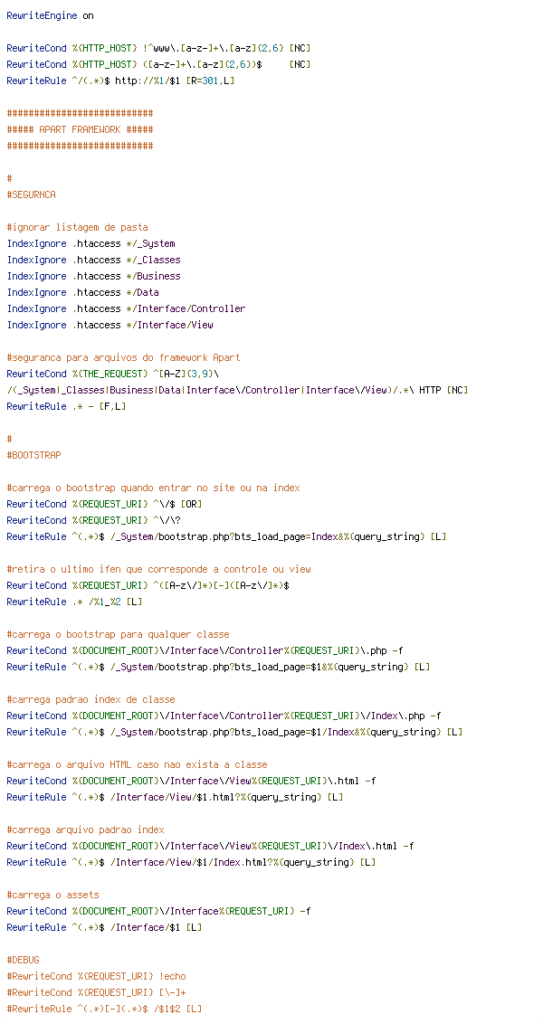Click the RewriteRule /Interface/$1 [L] line
This screenshot has width=543, height=1024.
pos(105,927)
